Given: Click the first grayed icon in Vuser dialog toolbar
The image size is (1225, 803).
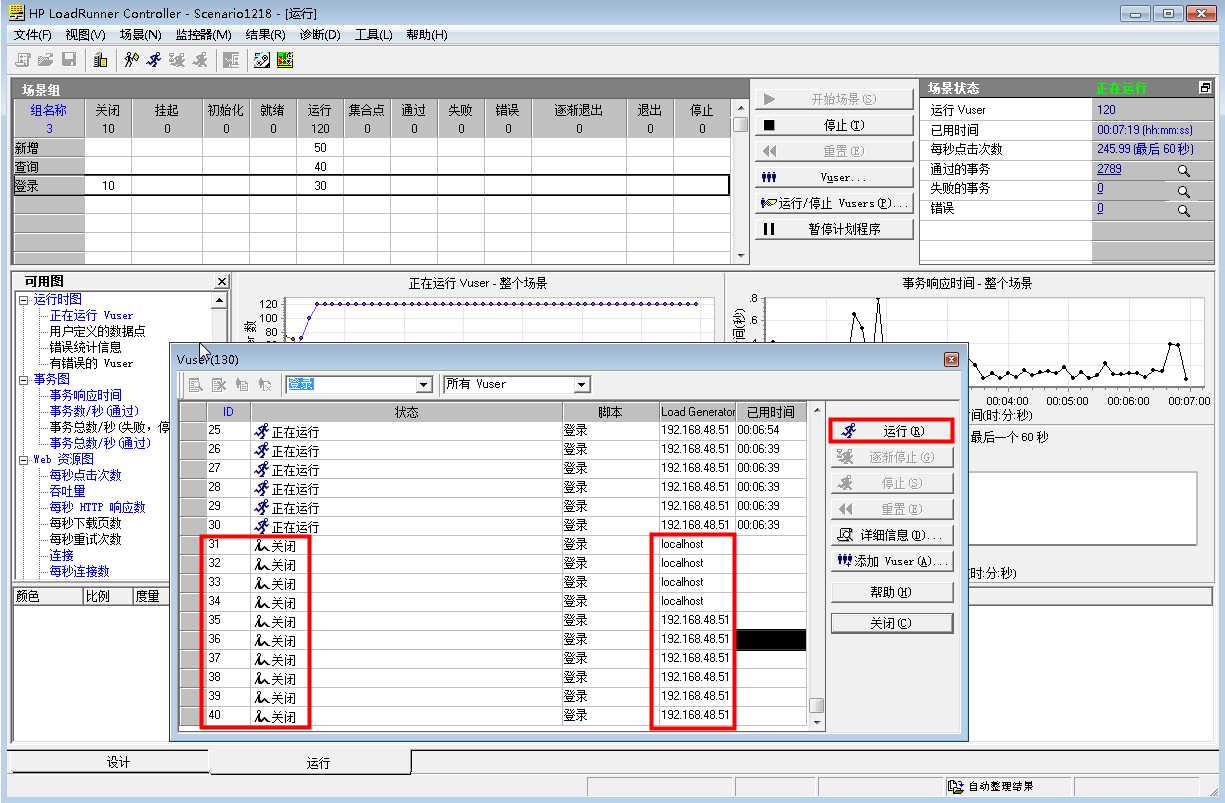Looking at the screenshot, I should pos(196,384).
